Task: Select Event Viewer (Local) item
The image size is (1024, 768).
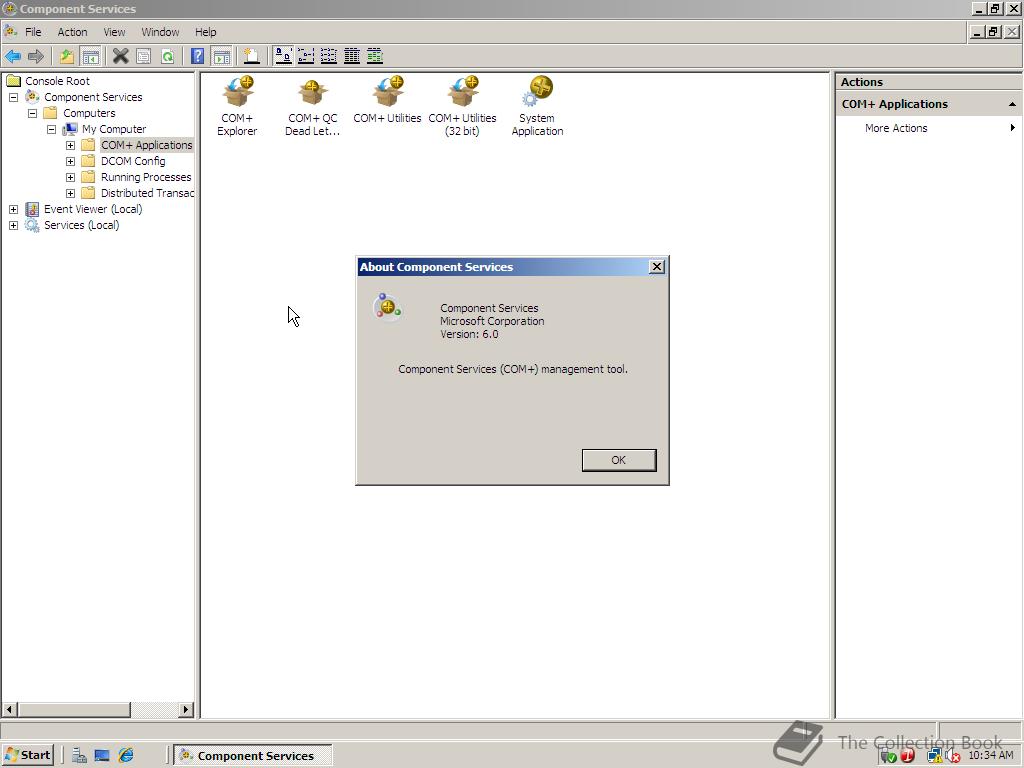Action: coord(93,209)
